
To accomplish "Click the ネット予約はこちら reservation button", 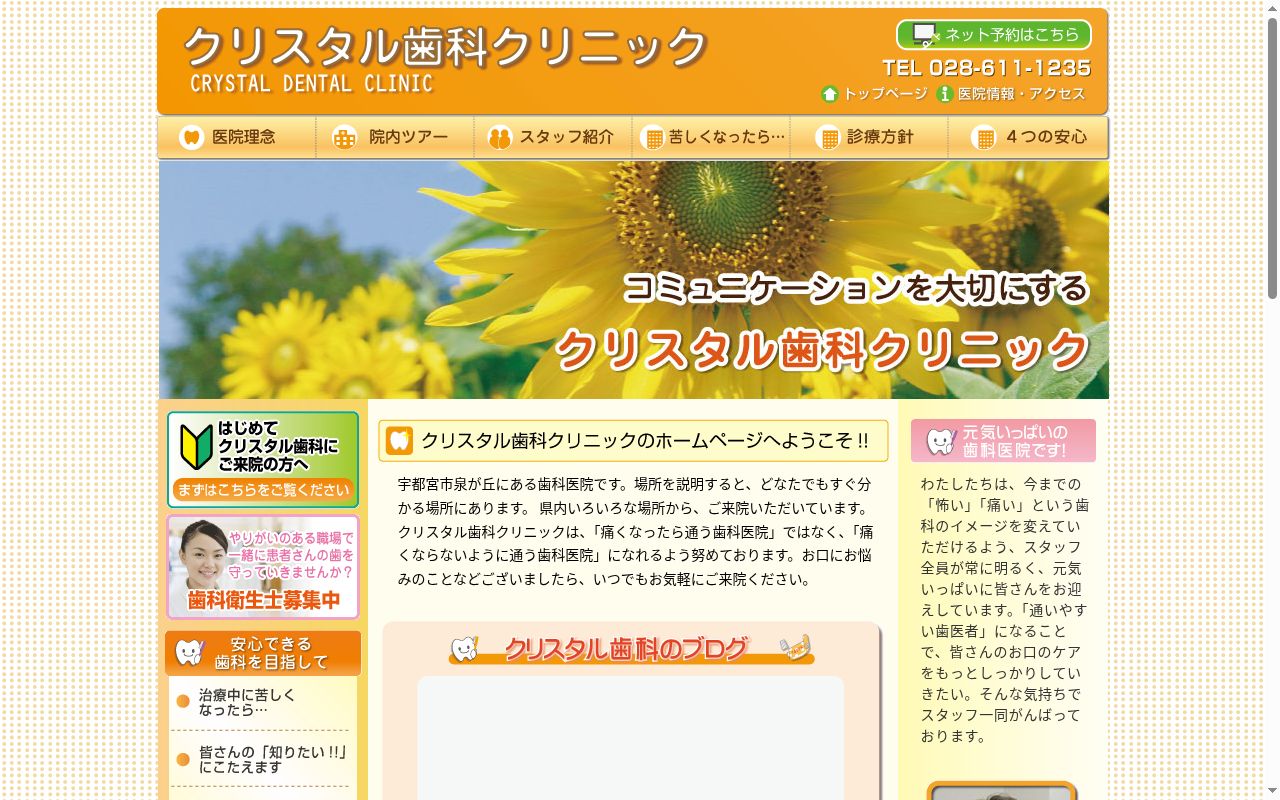I will (x=994, y=35).
